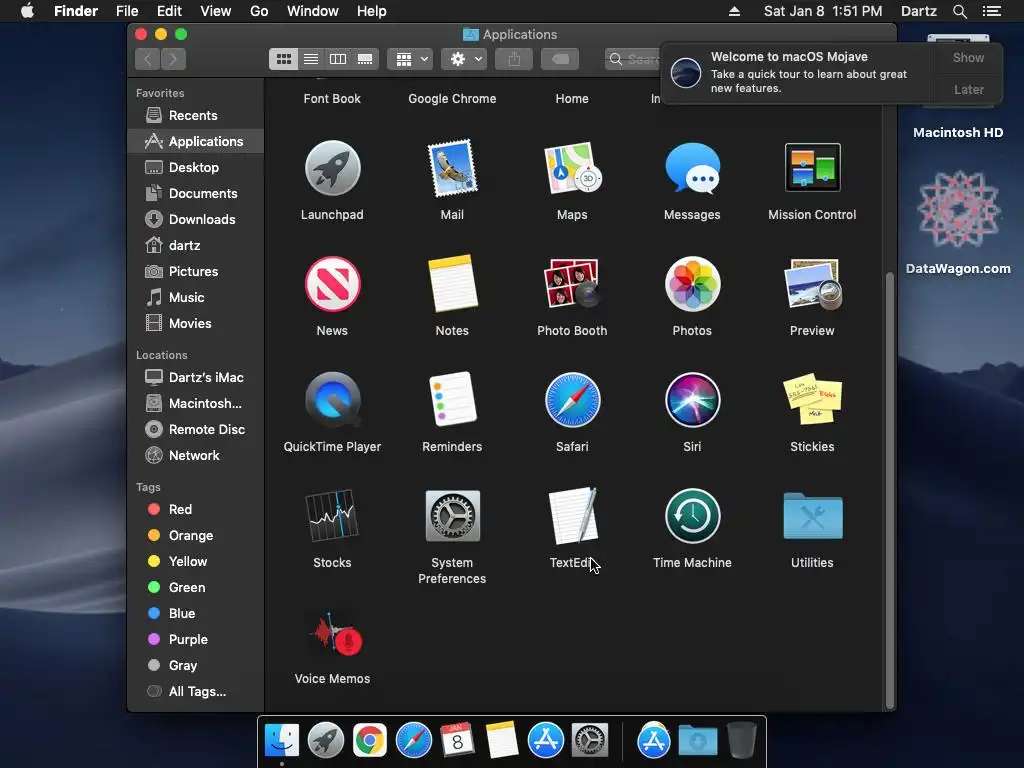Select Remote Disc in Locations

point(195,430)
